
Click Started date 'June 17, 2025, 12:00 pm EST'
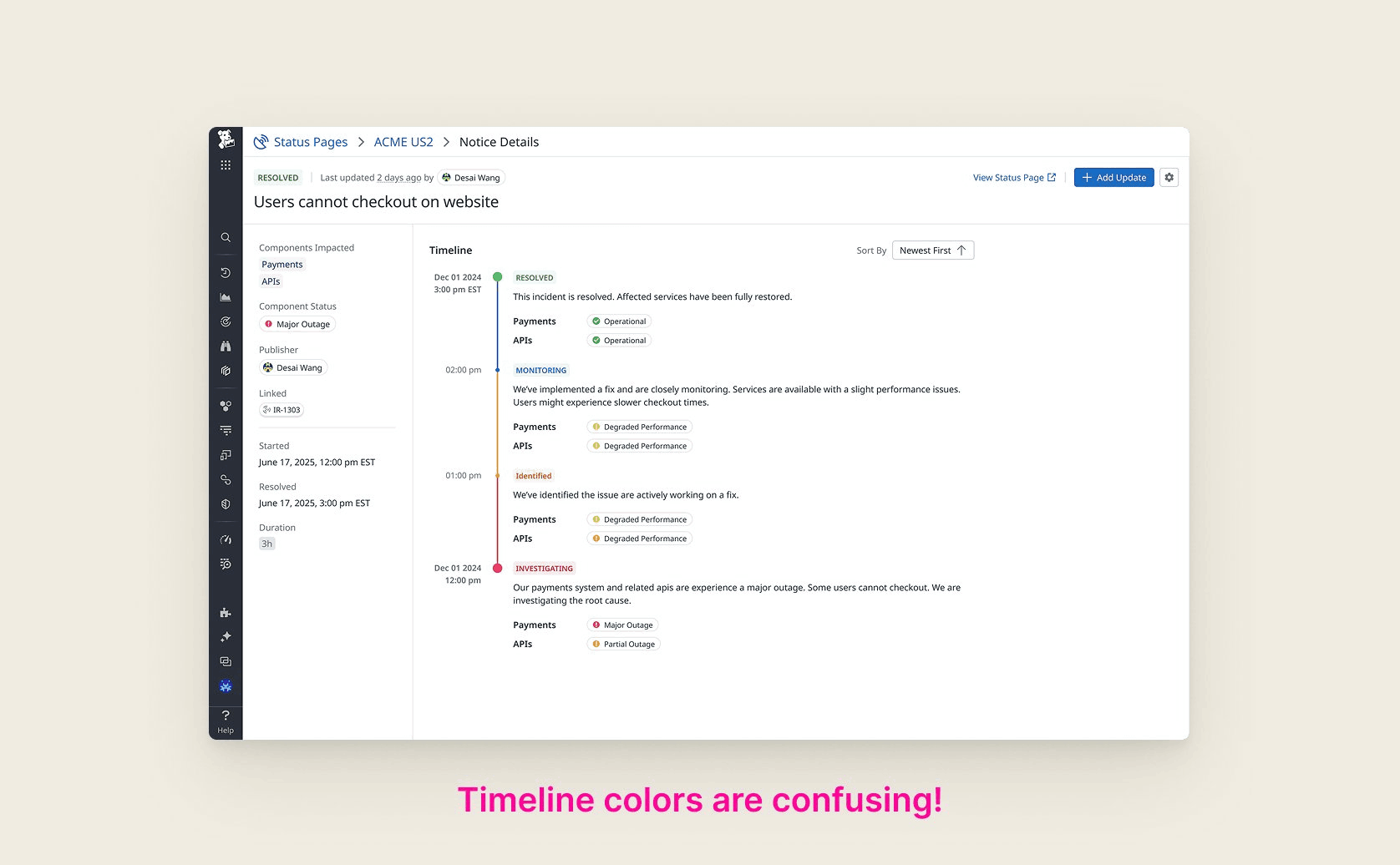[317, 463]
